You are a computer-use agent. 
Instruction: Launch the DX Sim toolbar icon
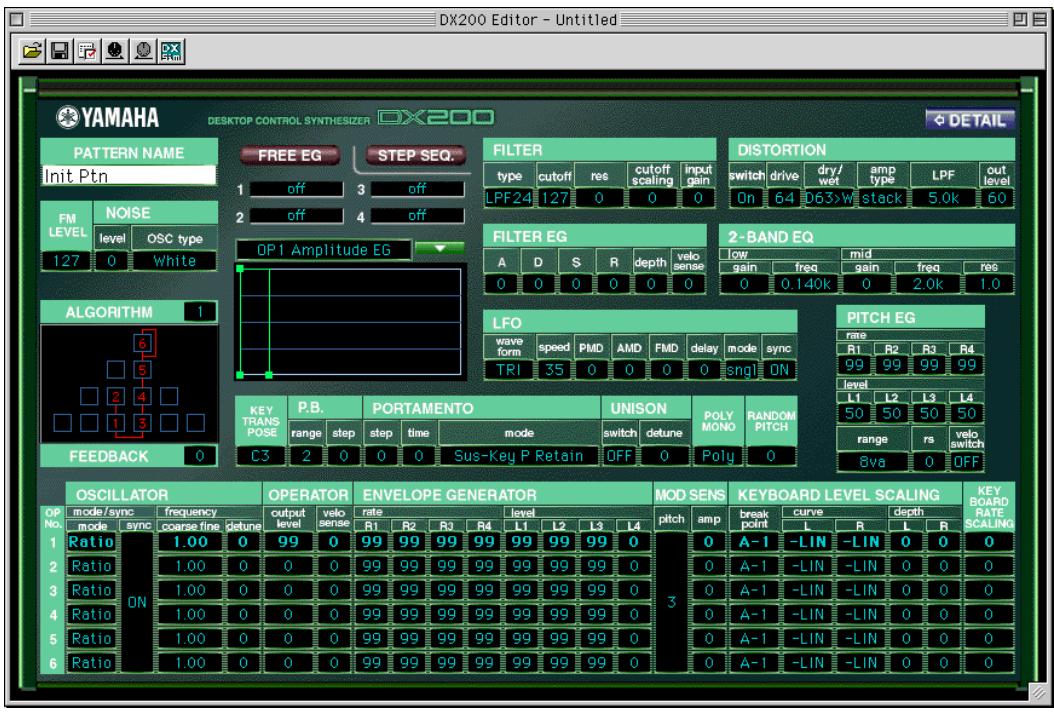tap(171, 51)
